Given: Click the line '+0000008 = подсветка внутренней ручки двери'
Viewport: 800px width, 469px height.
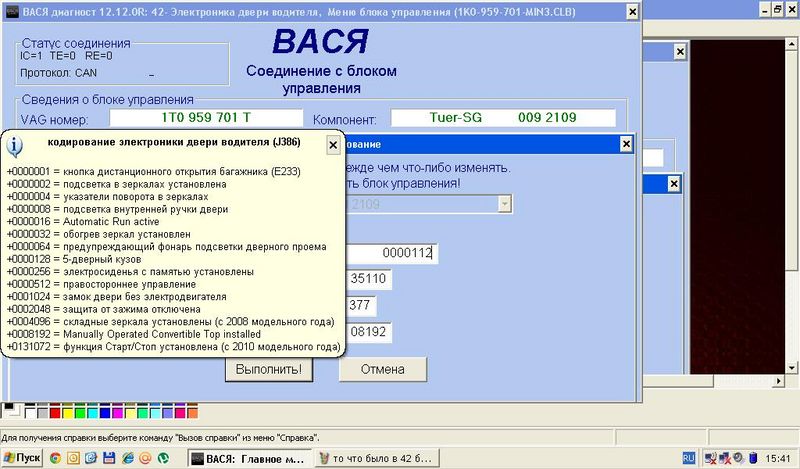Looking at the screenshot, I should pos(118,209).
